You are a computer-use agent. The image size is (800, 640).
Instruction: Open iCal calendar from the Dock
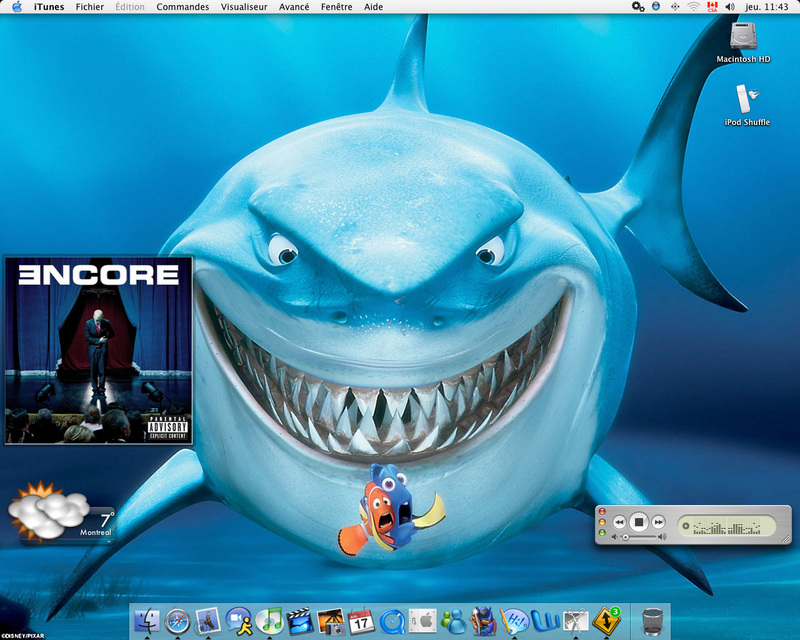[361, 622]
